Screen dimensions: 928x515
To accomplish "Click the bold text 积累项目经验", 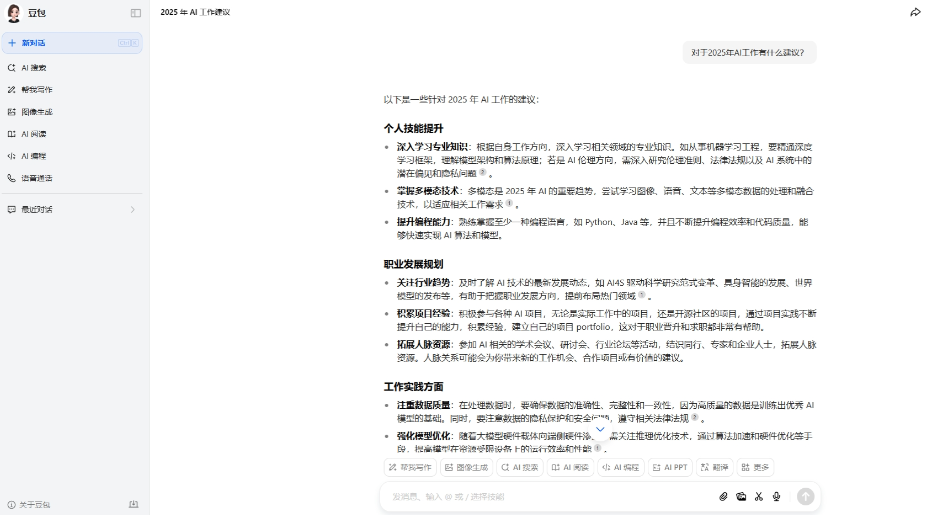I will 423,314.
